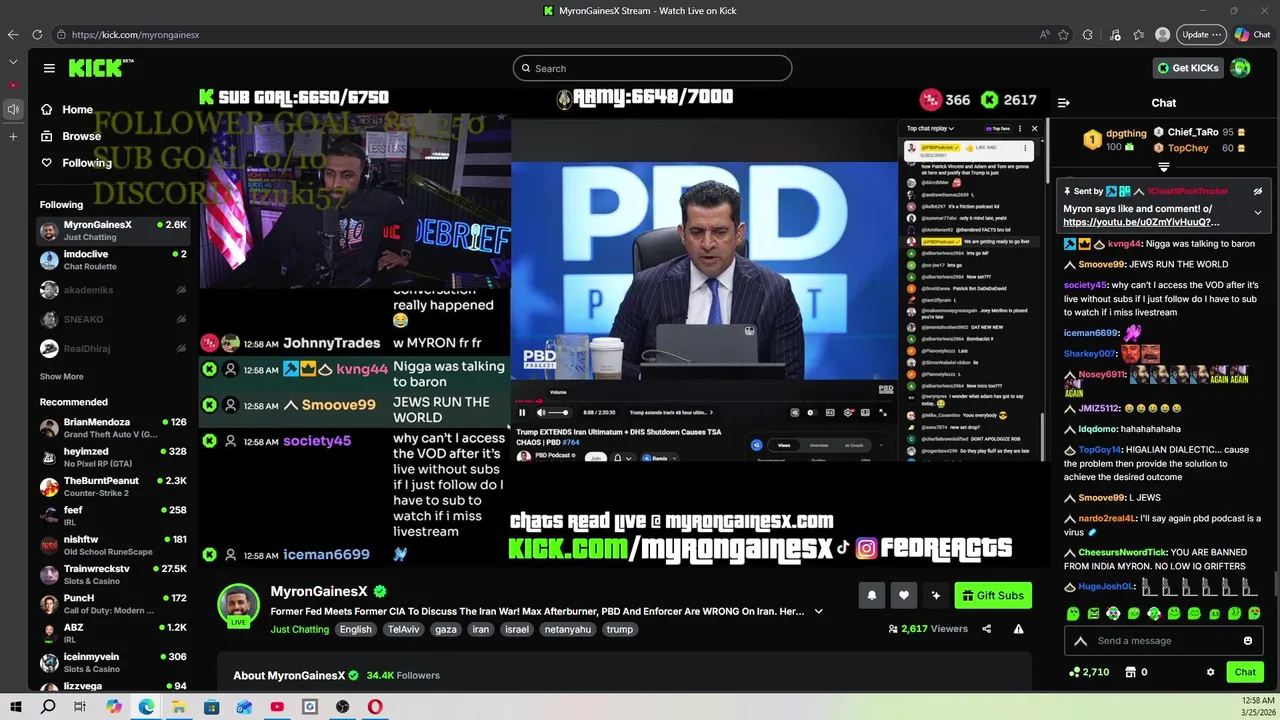Open heyimzed recommended channel

(x=113, y=457)
